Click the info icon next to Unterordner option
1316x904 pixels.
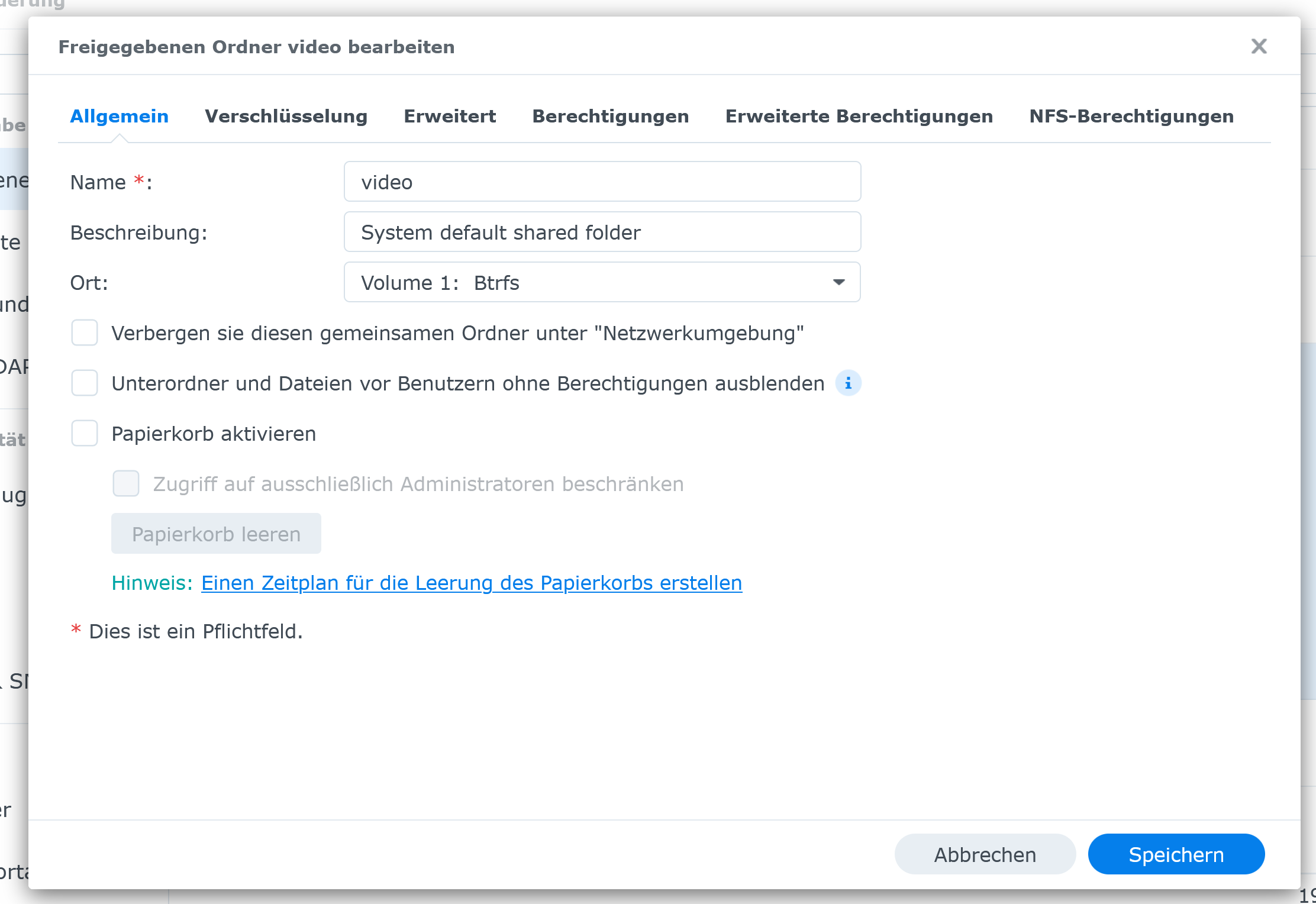(x=848, y=383)
